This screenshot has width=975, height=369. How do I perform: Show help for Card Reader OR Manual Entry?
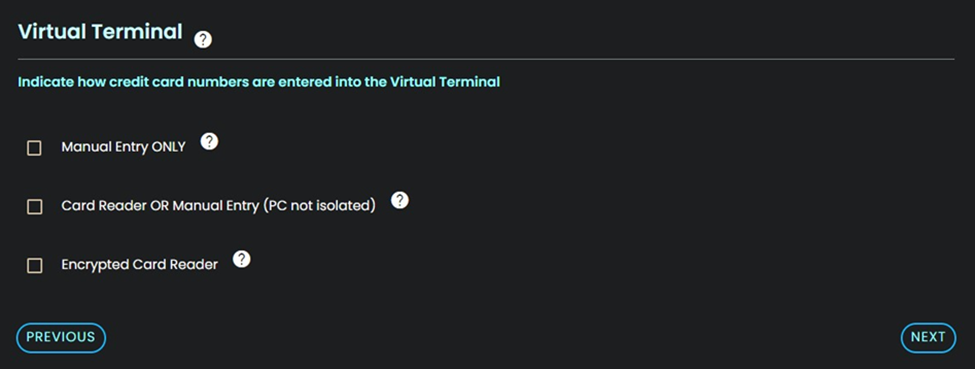coord(400,200)
